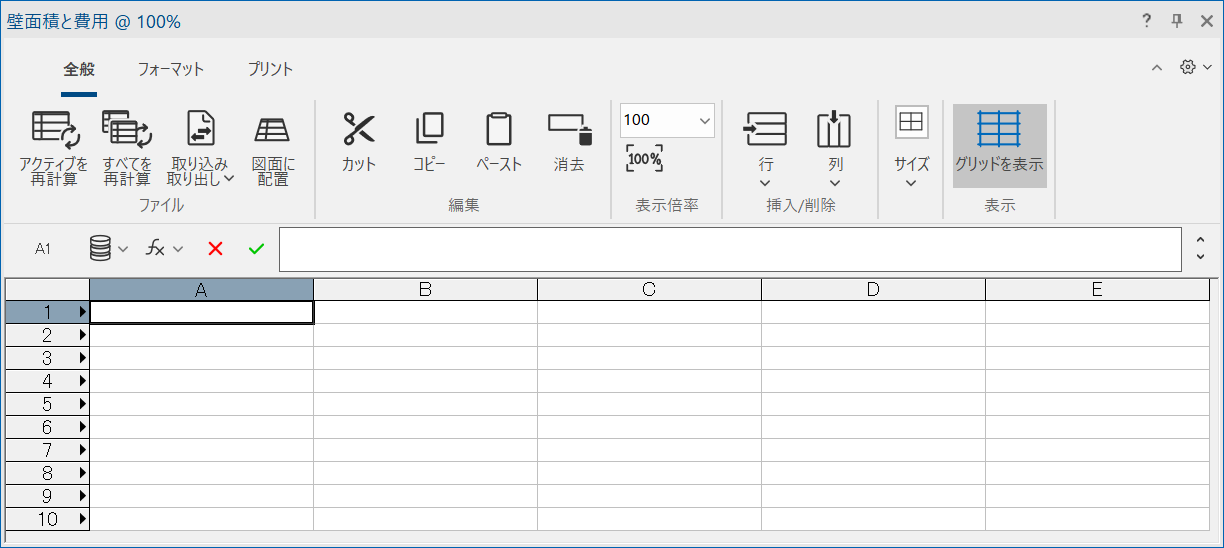The width and height of the screenshot is (1224, 548).
Task: Open the サイズ dropdown
Action: pyautogui.click(x=911, y=182)
